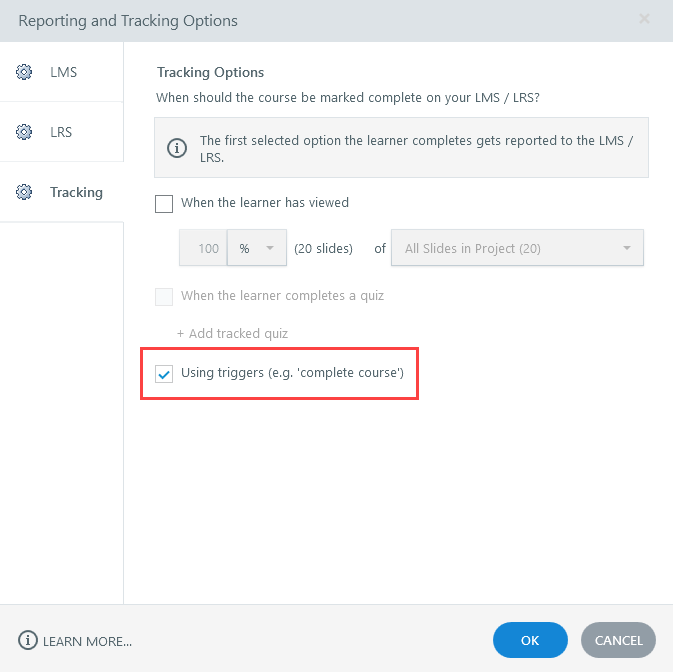Screen dimensions: 673x672
Task: Click the LMS gear icon
Action: click(24, 72)
